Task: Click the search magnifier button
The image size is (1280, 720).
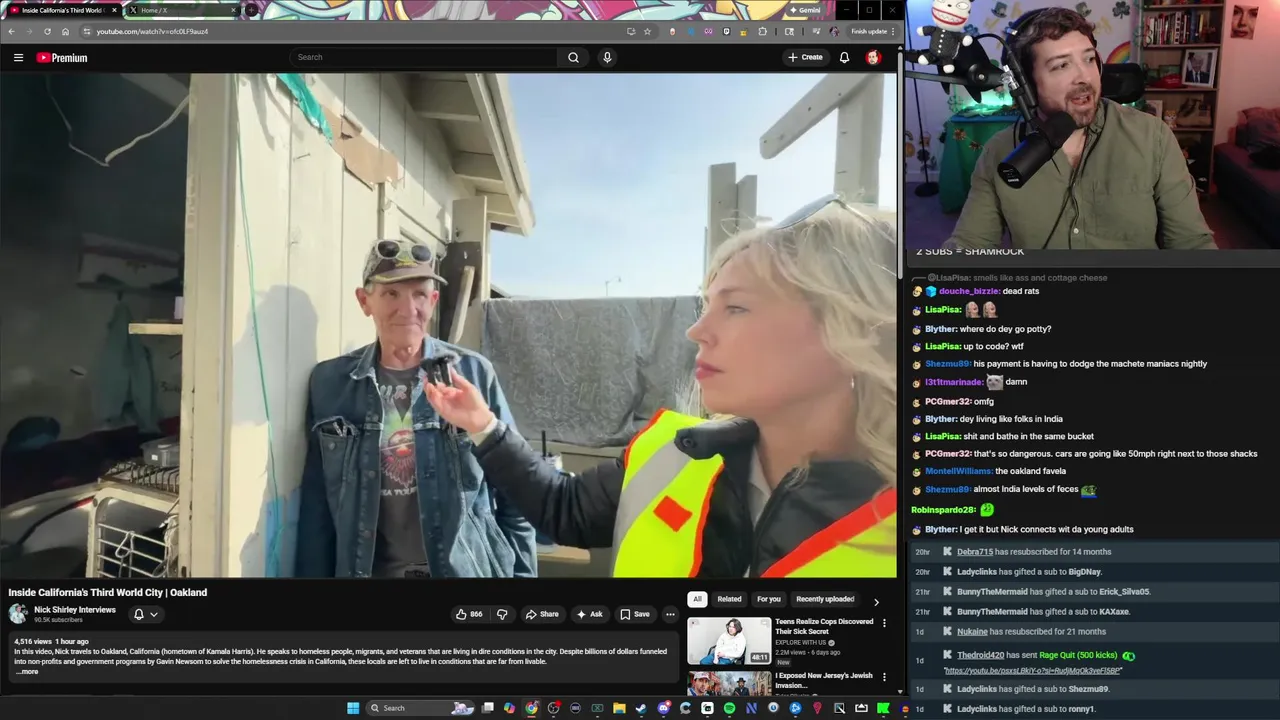Action: 573,57
